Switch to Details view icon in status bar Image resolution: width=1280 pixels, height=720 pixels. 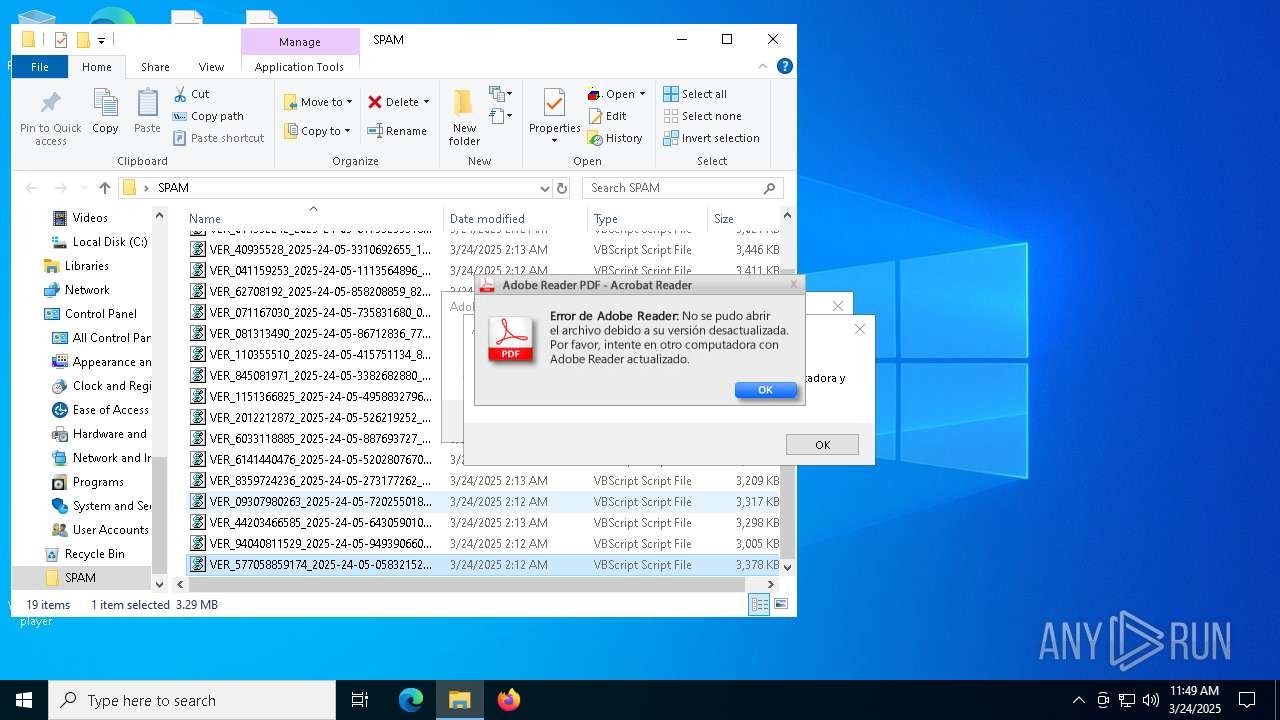tap(759, 604)
